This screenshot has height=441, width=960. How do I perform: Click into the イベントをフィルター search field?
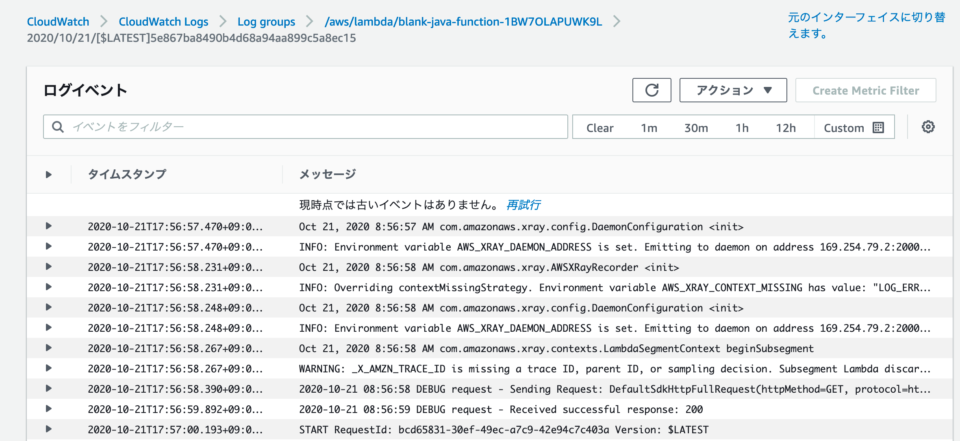[x=306, y=127]
